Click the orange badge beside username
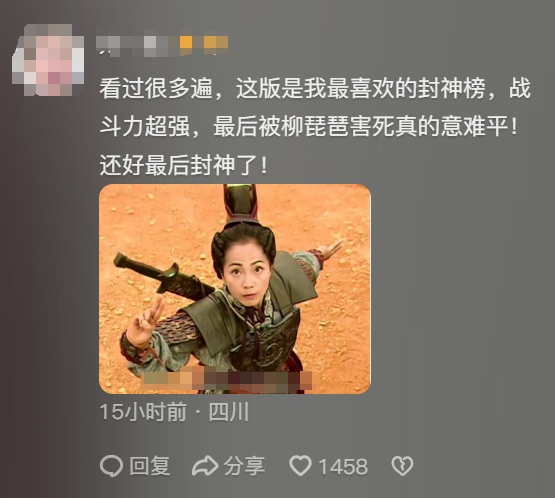 point(204,45)
